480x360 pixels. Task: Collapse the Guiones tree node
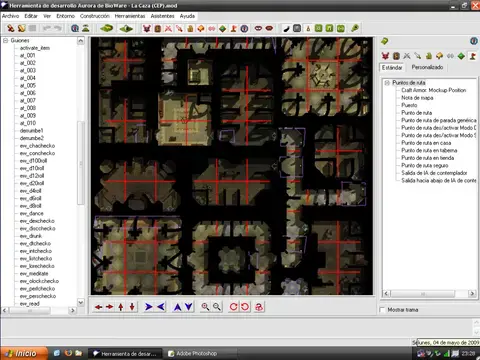(x=6, y=40)
